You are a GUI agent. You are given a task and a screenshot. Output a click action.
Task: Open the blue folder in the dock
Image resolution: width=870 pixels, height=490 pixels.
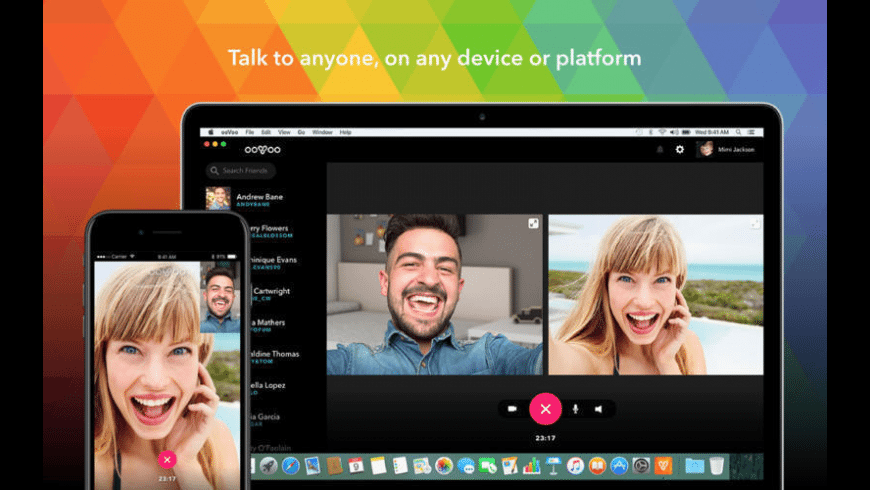pyautogui.click(x=694, y=466)
